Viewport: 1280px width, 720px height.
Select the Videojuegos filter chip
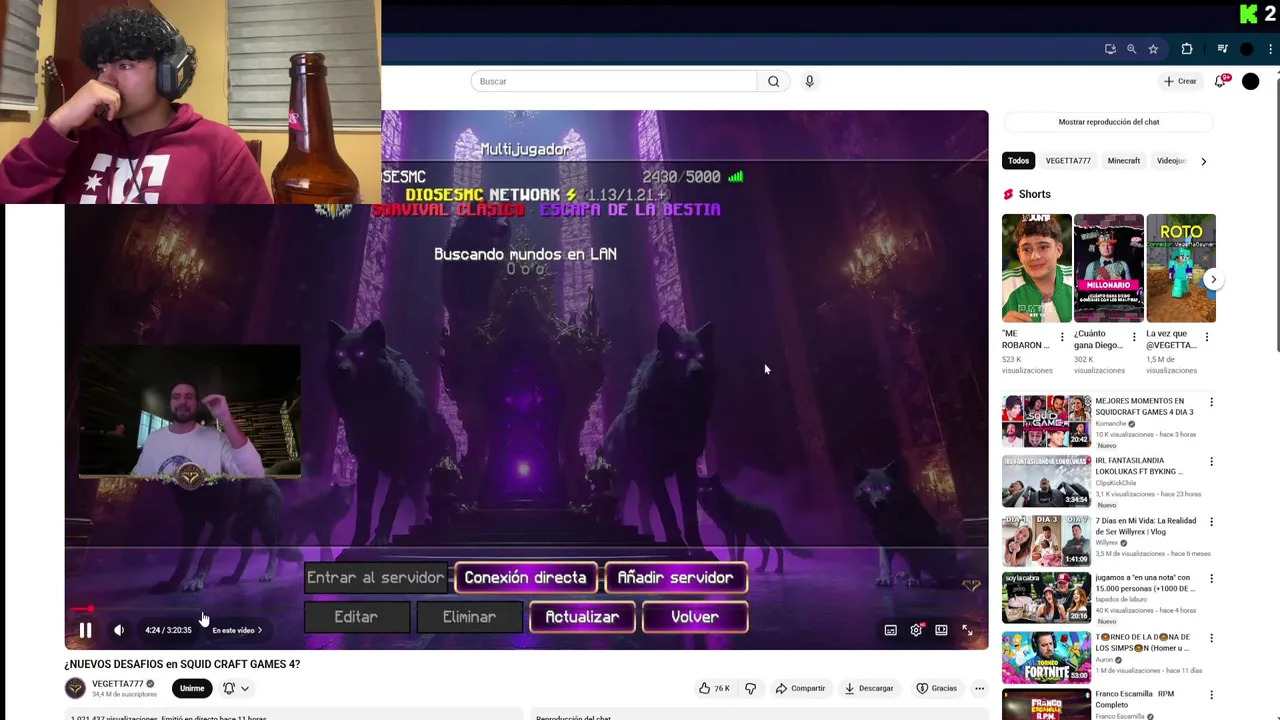1171,161
